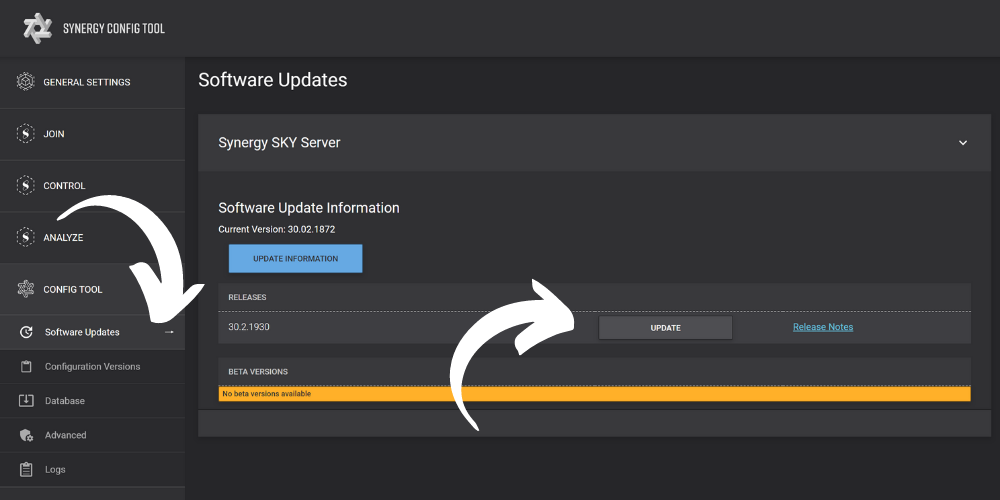
Task: Click the Software Updates page title
Action: (273, 80)
